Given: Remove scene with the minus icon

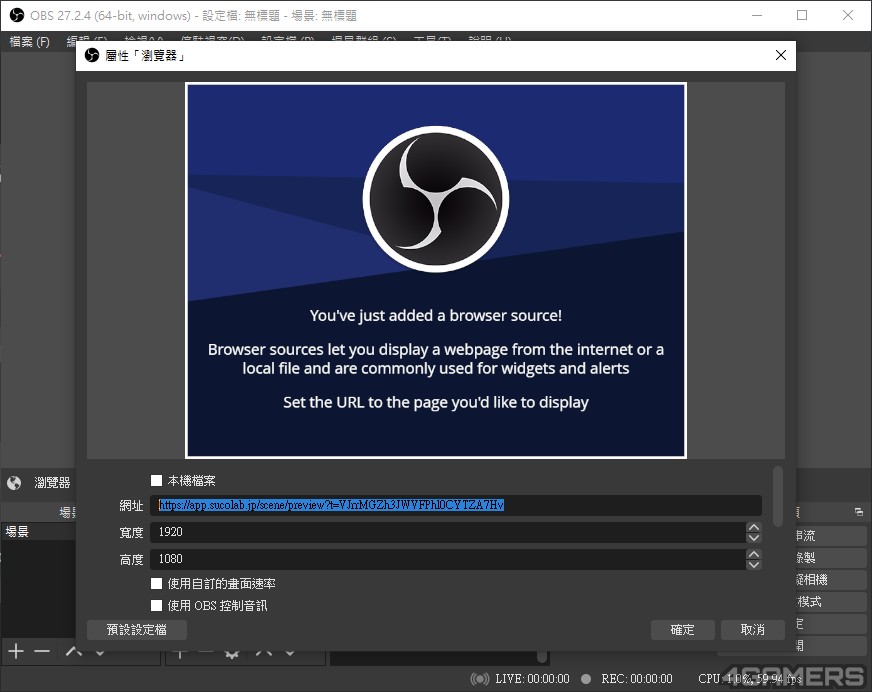Looking at the screenshot, I should point(42,651).
